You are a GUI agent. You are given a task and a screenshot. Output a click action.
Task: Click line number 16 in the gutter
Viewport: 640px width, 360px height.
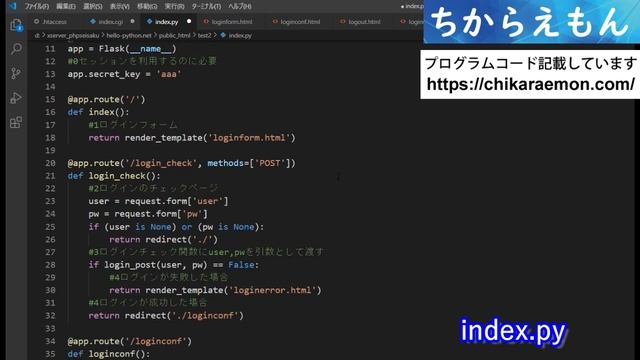pyautogui.click(x=50, y=112)
